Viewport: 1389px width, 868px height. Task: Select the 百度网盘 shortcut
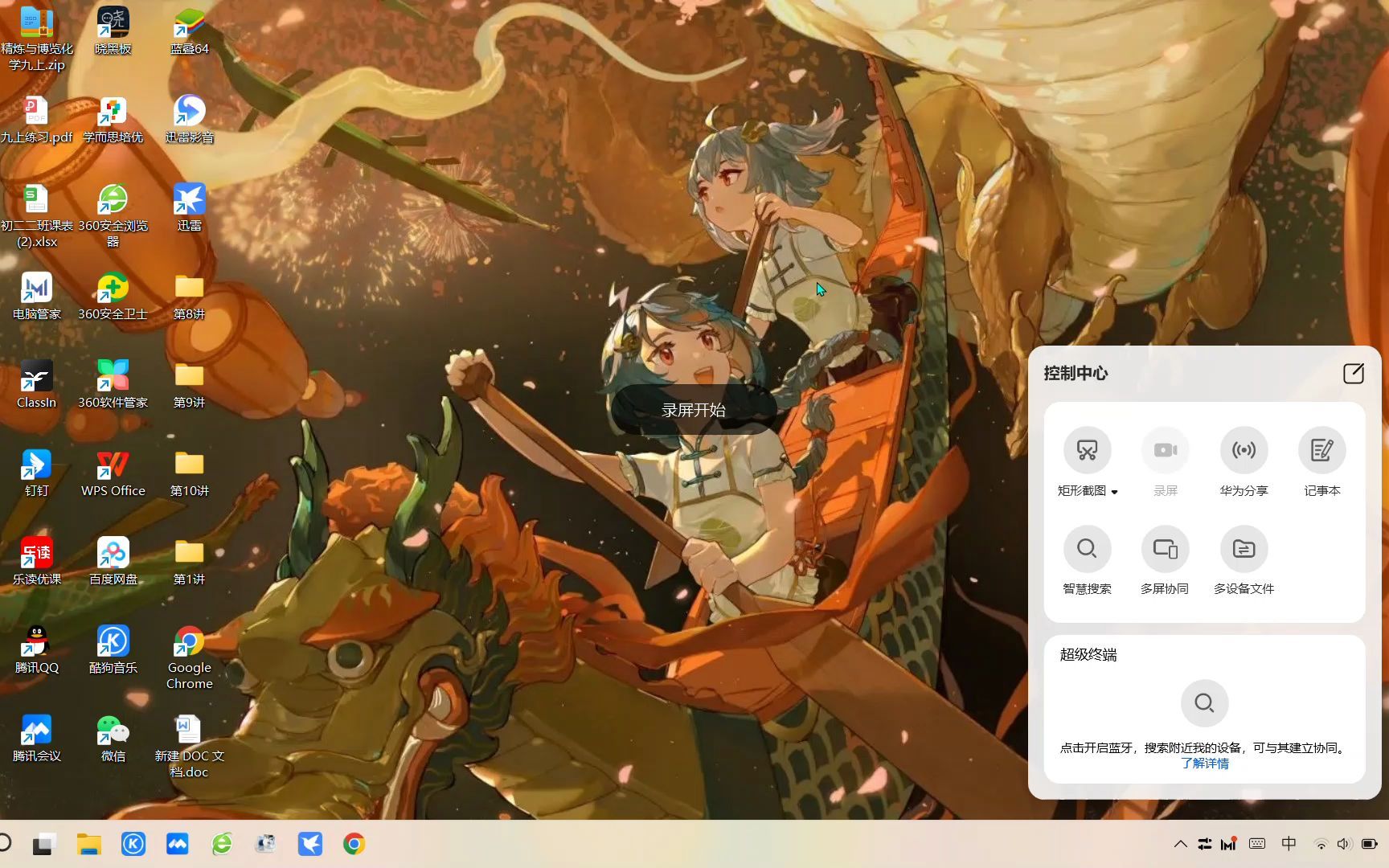[x=113, y=562]
